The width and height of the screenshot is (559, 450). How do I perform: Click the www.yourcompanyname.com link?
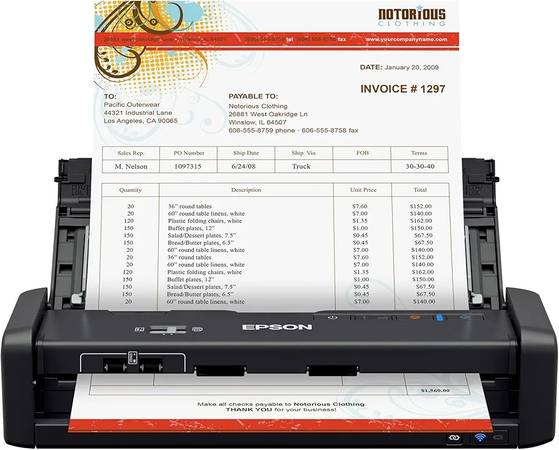[406, 39]
